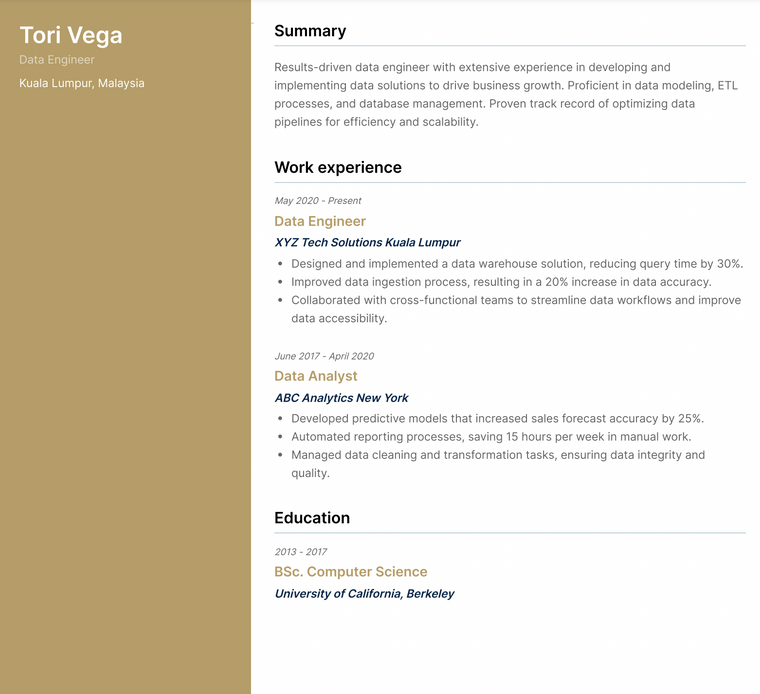Click the BSc. Computer Science degree title
Viewport: 760px width, 694px height.
[351, 572]
